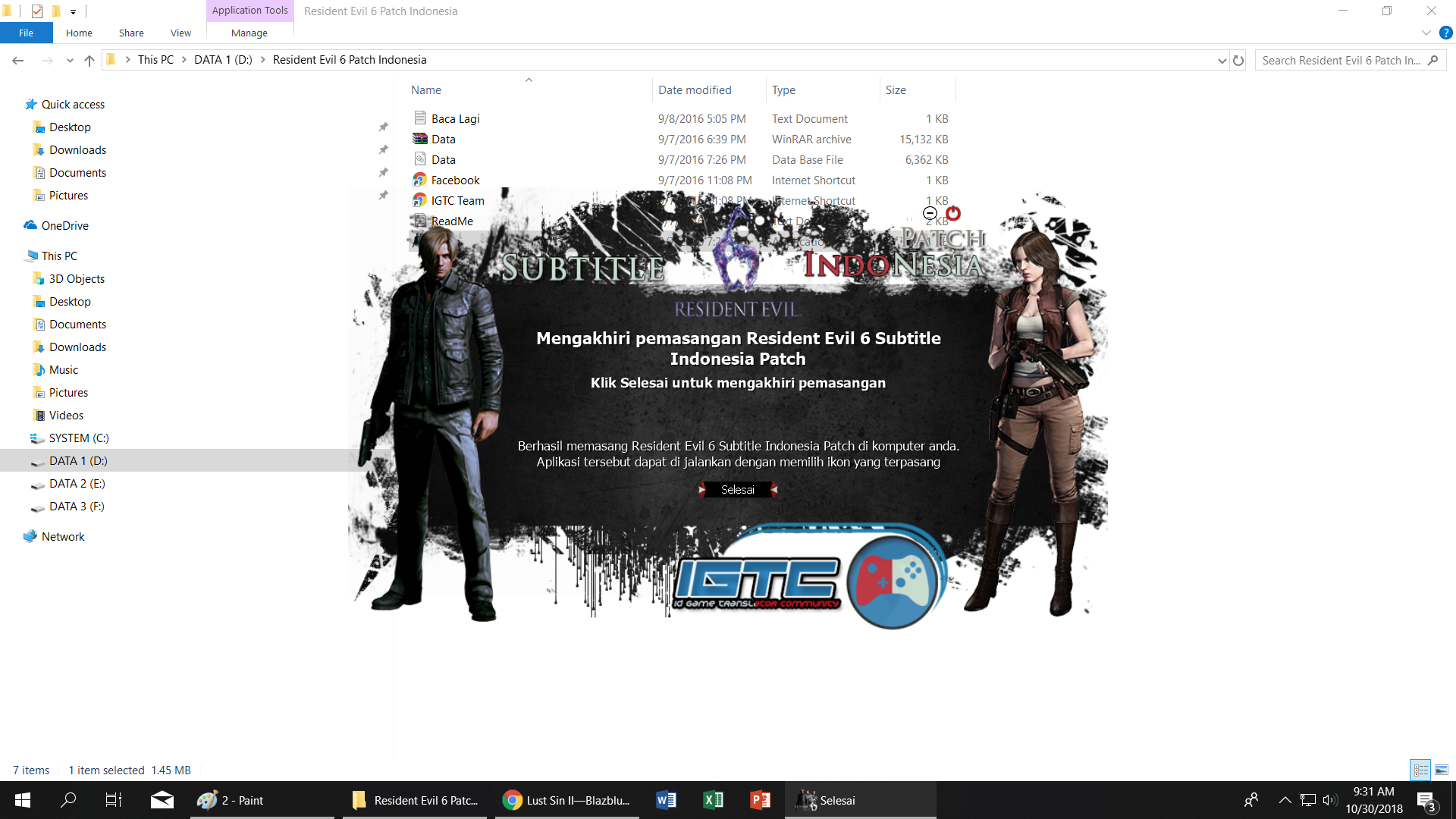Open the View ribbon tab
This screenshot has width=1456, height=819.
coord(180,33)
